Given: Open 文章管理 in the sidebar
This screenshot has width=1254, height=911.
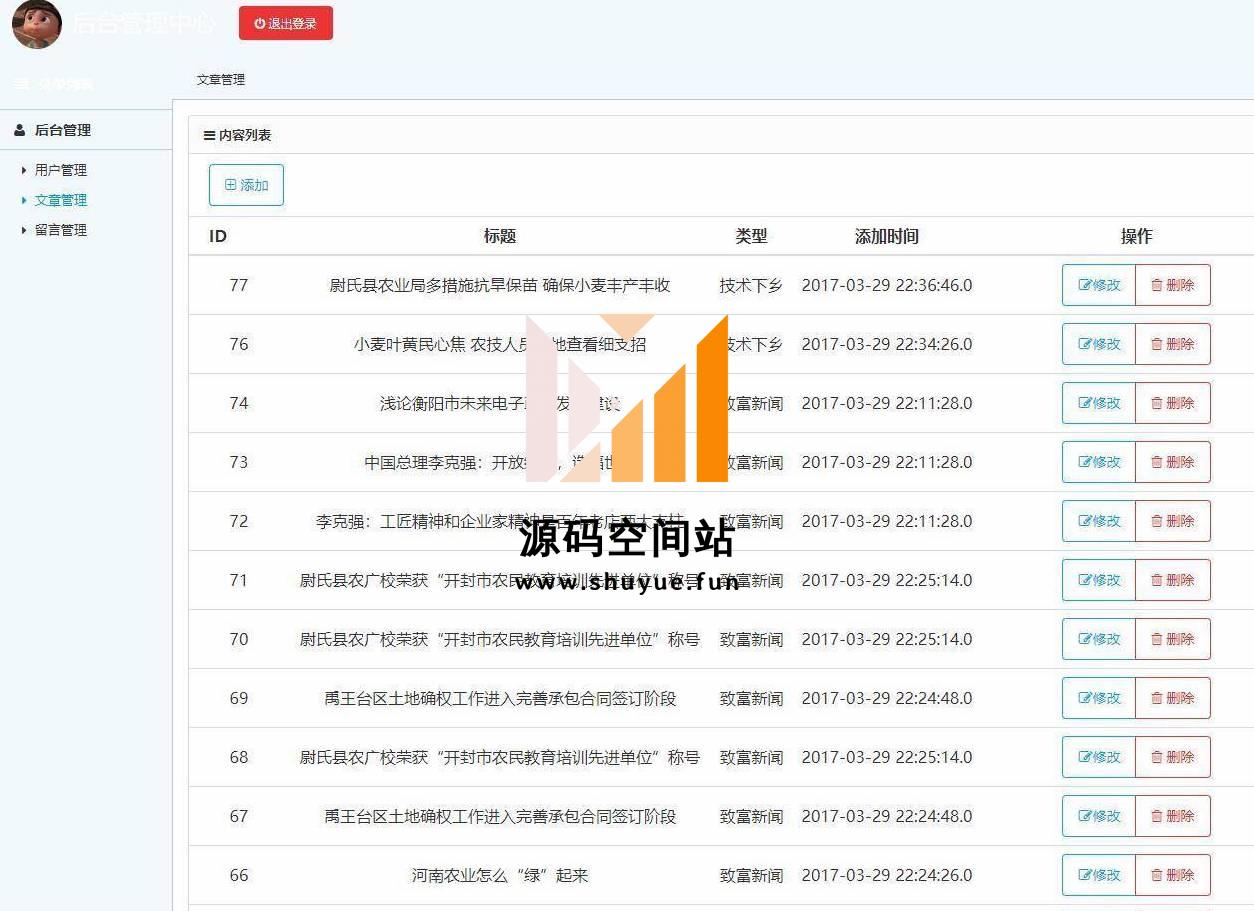Looking at the screenshot, I should (60, 200).
